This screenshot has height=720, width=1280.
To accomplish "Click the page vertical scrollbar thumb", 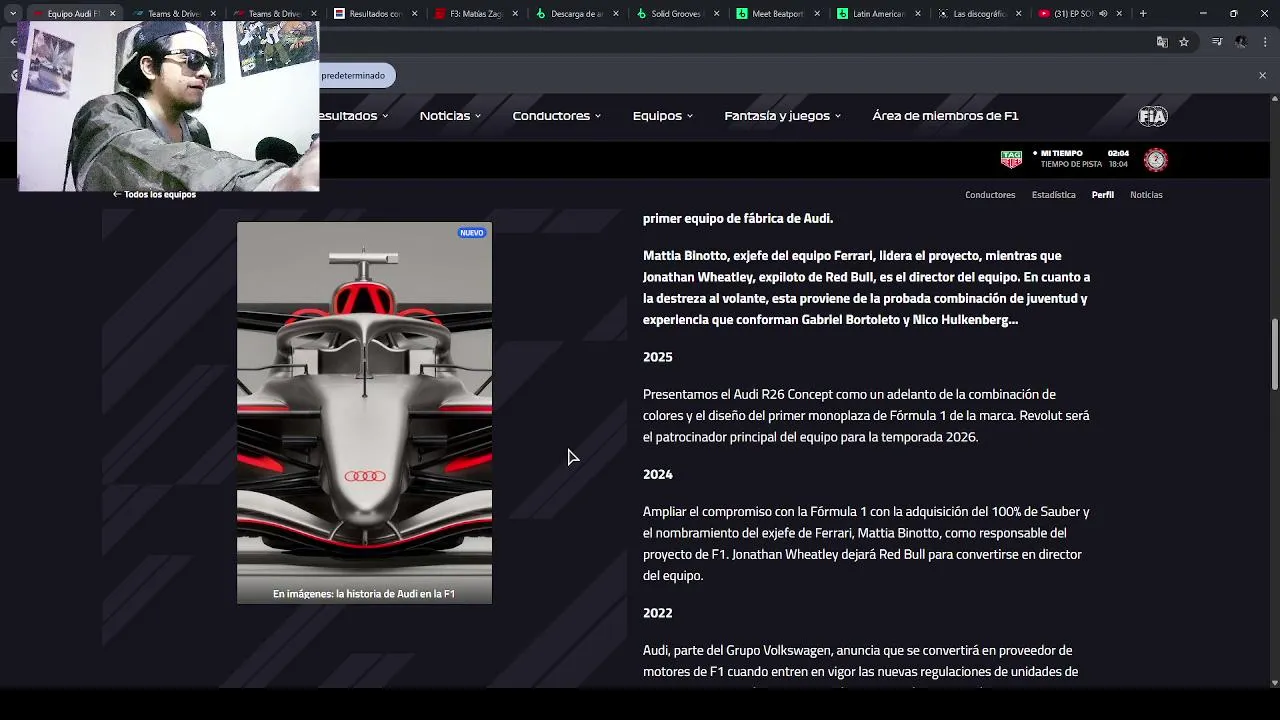I will pyautogui.click(x=1274, y=355).
